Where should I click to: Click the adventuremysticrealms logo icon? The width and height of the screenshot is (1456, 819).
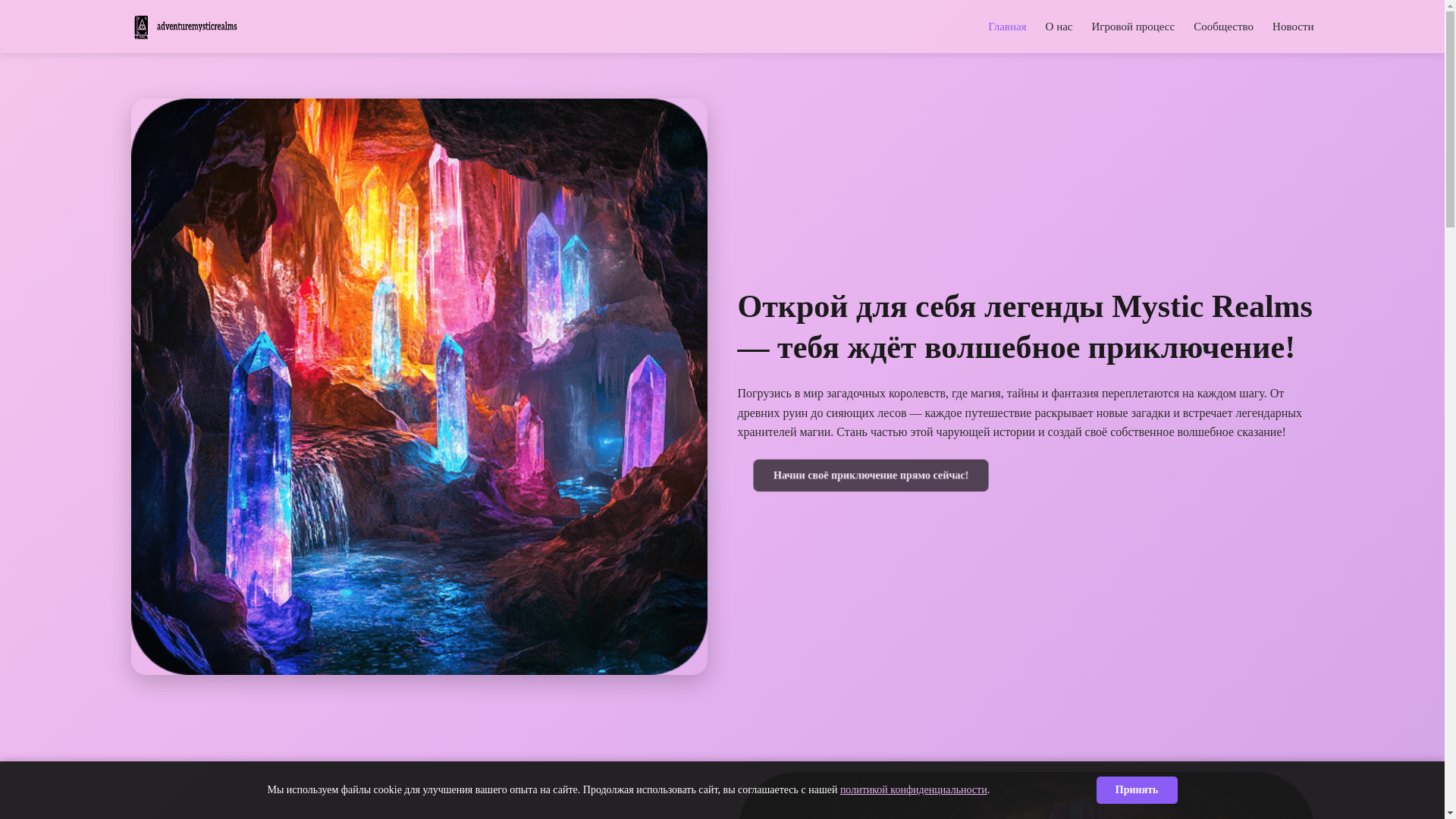coord(141,27)
